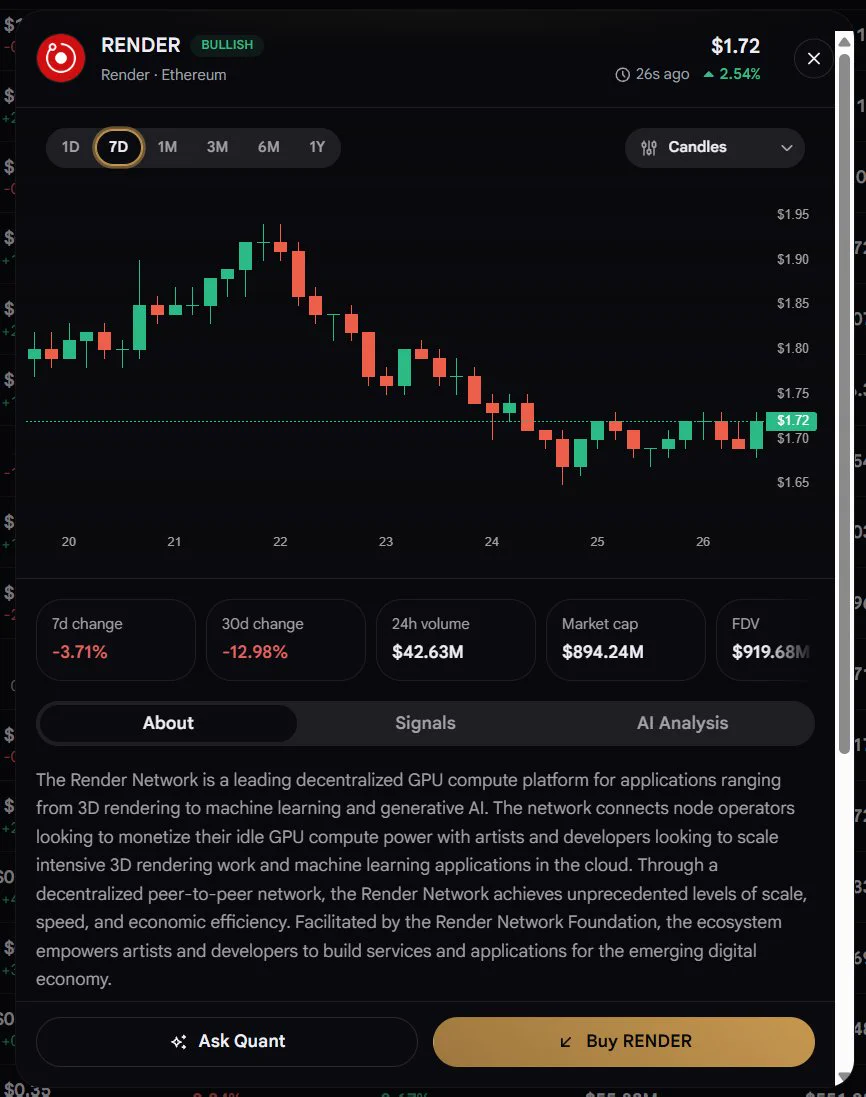
Task: Click the $1.72 current price marker on chart
Action: (792, 420)
